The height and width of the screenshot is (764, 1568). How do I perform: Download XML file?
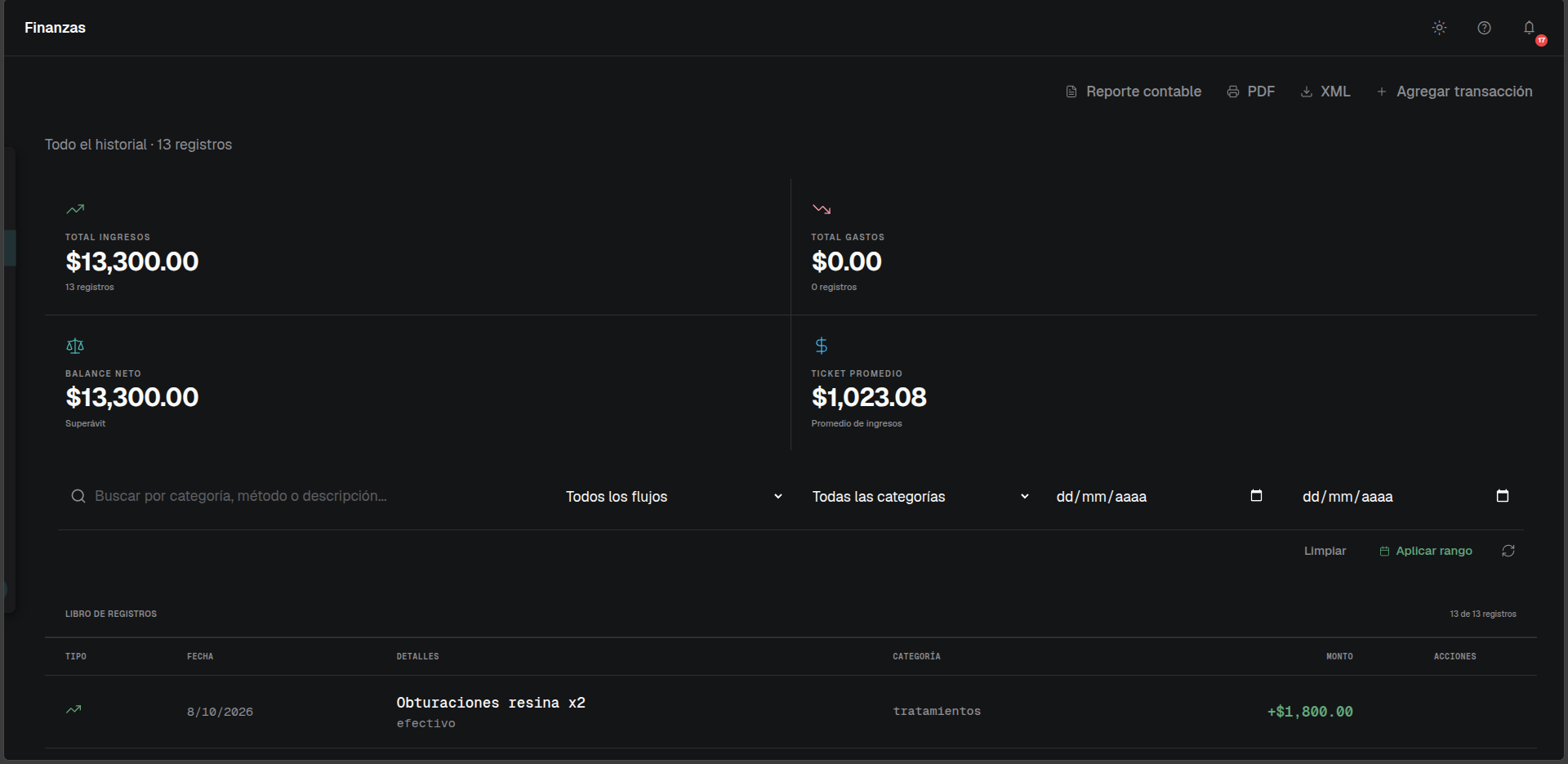(1325, 92)
